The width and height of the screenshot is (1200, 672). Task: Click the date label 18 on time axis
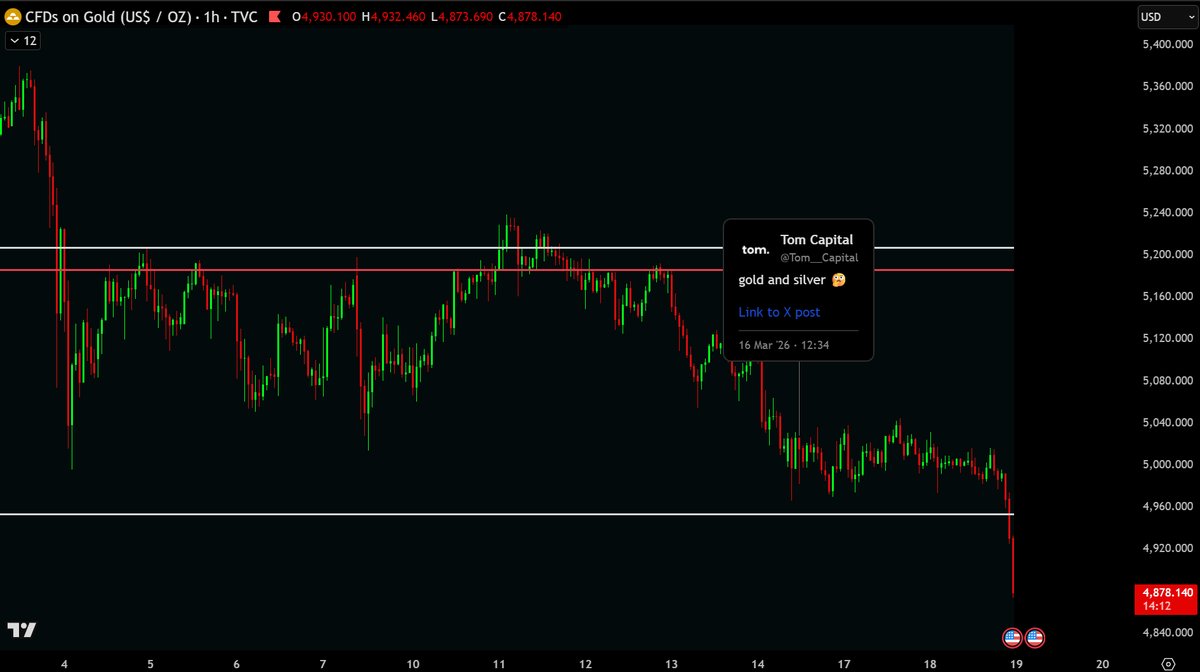930,663
